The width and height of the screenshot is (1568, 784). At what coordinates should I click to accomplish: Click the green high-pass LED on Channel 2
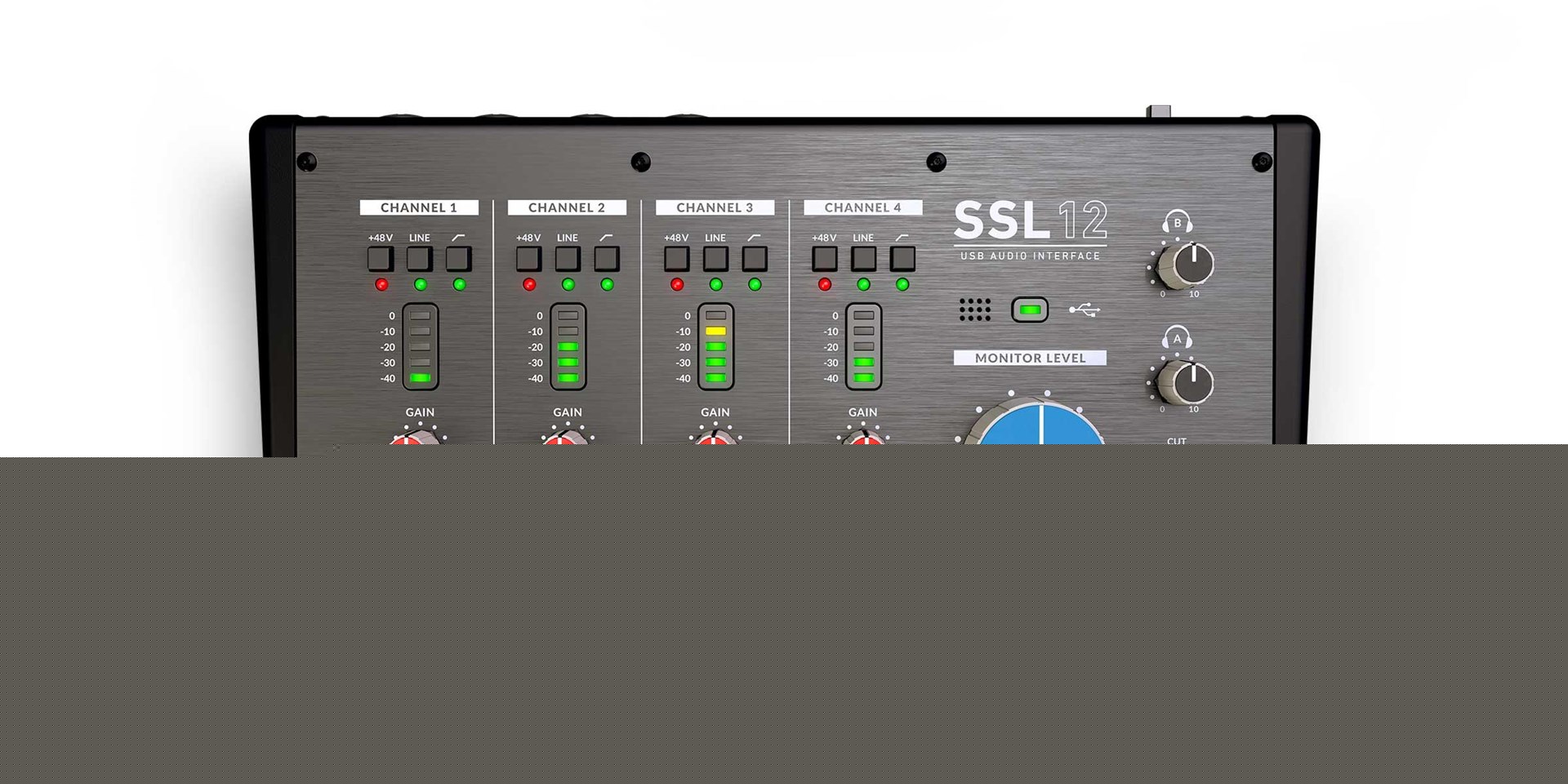(x=608, y=284)
